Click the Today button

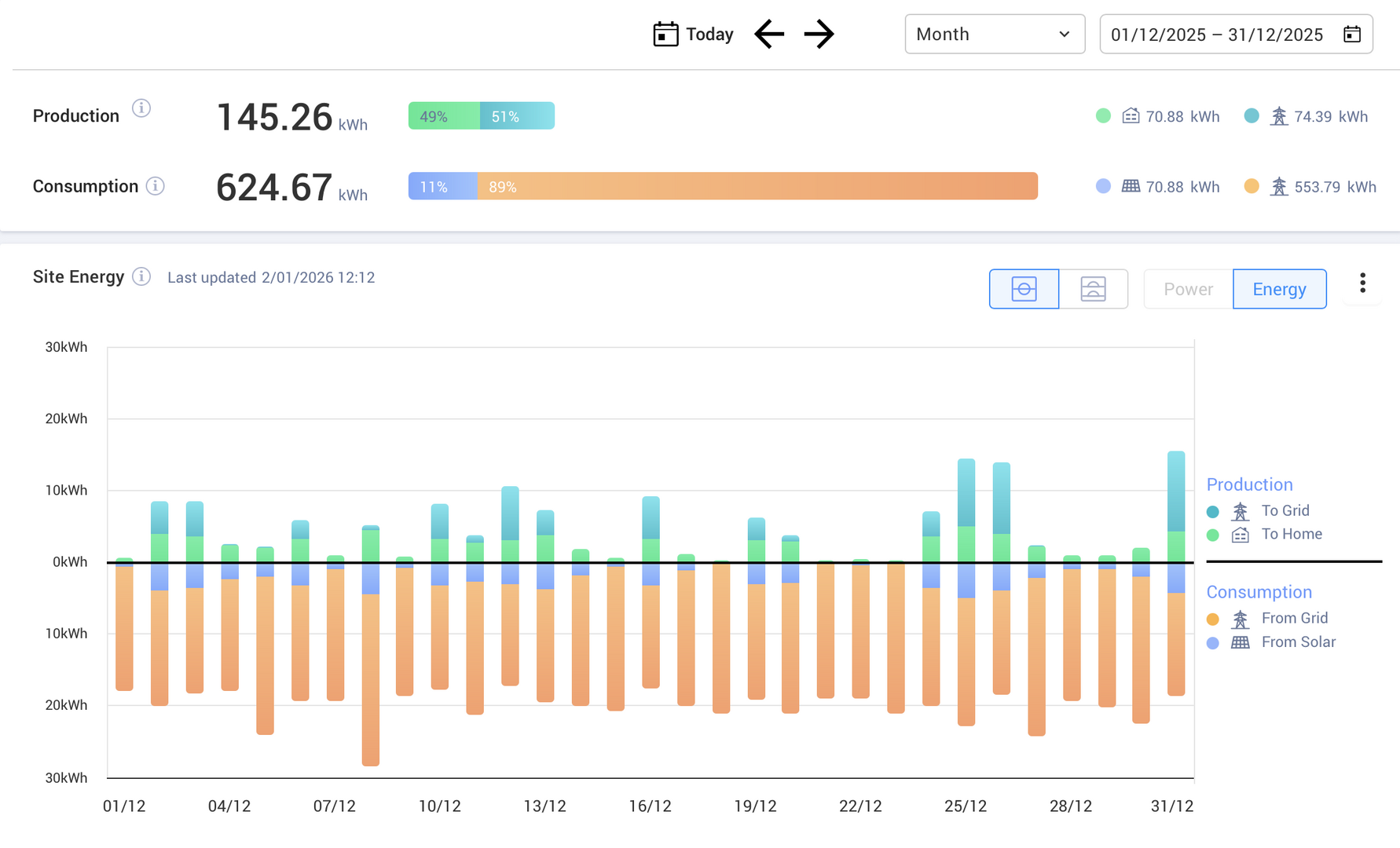click(694, 35)
